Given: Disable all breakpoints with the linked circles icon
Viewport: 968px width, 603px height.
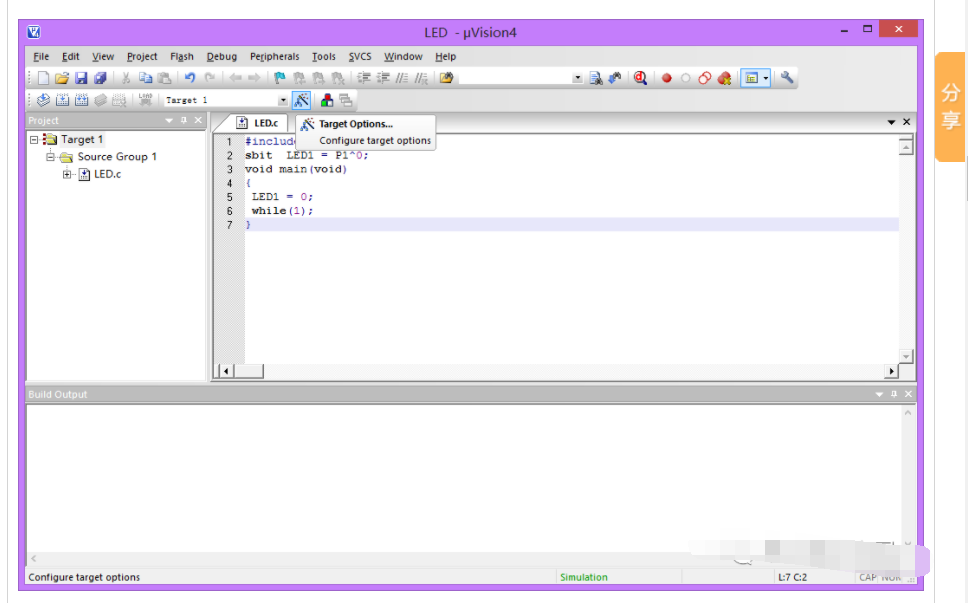Looking at the screenshot, I should [705, 78].
